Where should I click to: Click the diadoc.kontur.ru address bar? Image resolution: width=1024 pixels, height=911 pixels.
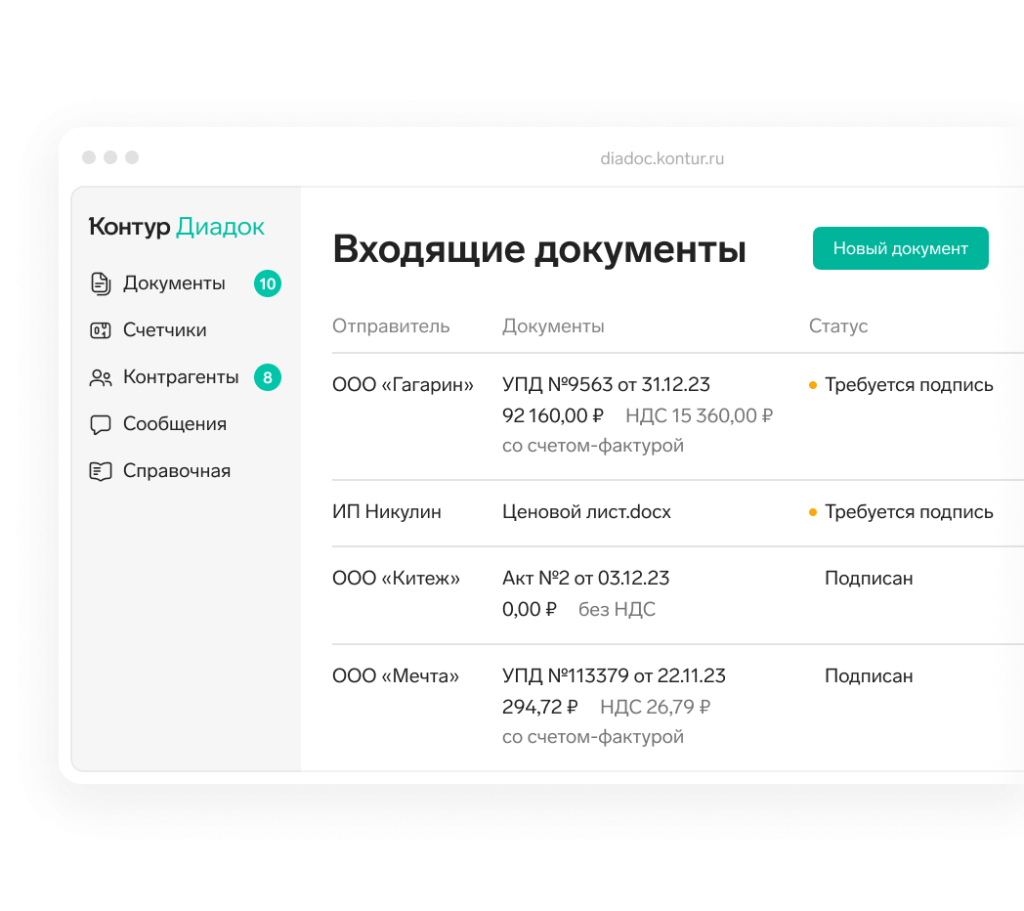(x=662, y=158)
